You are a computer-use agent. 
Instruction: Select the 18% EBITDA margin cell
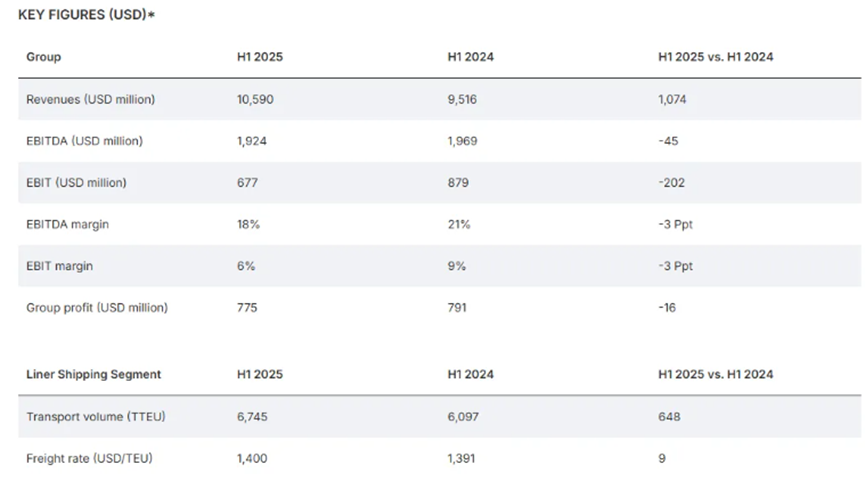[248, 225]
